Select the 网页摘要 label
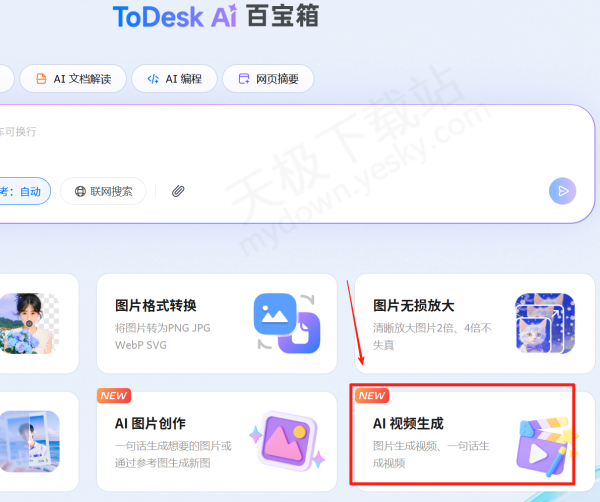The image size is (600, 502). coord(277,79)
